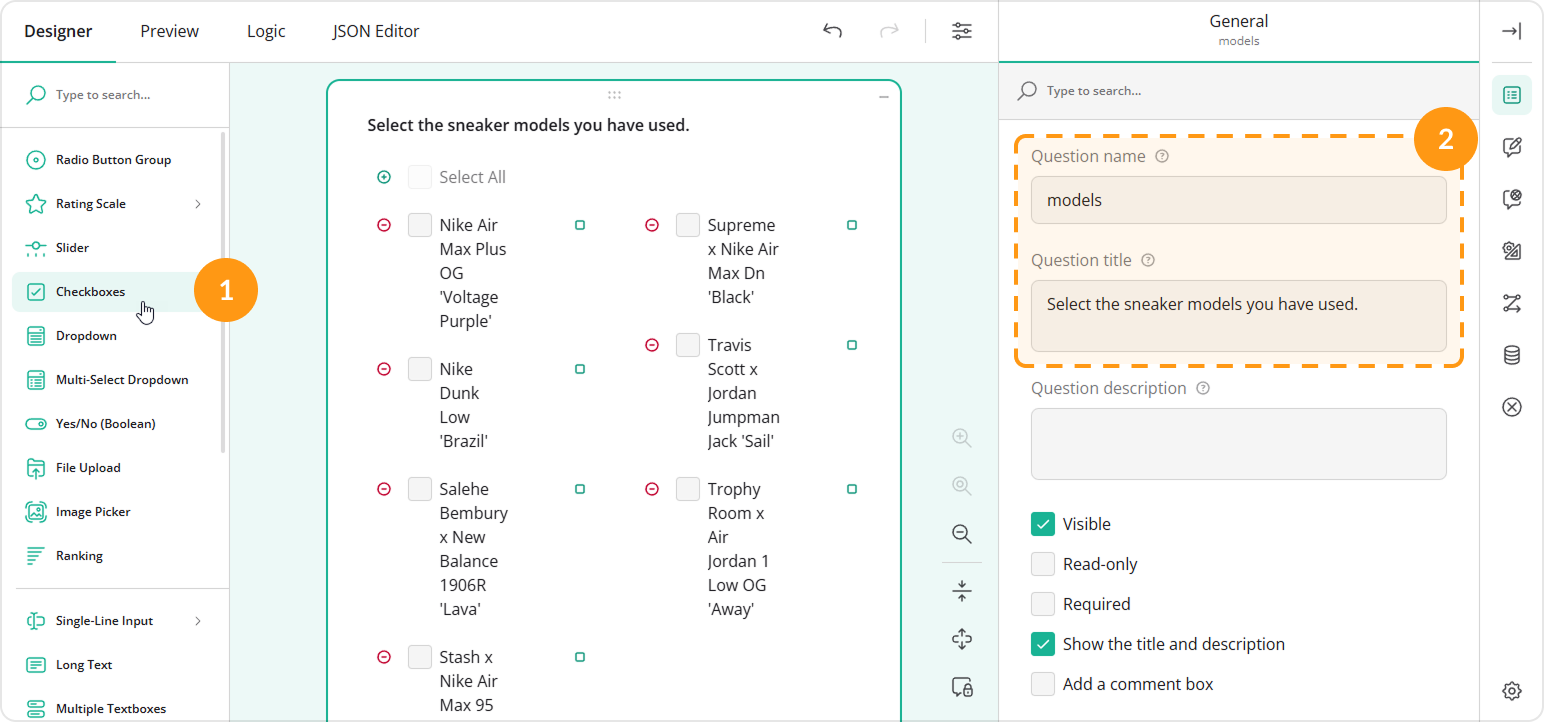Expand Single-Line Input subtypes arrow
The width and height of the screenshot is (1544, 722).
click(198, 621)
